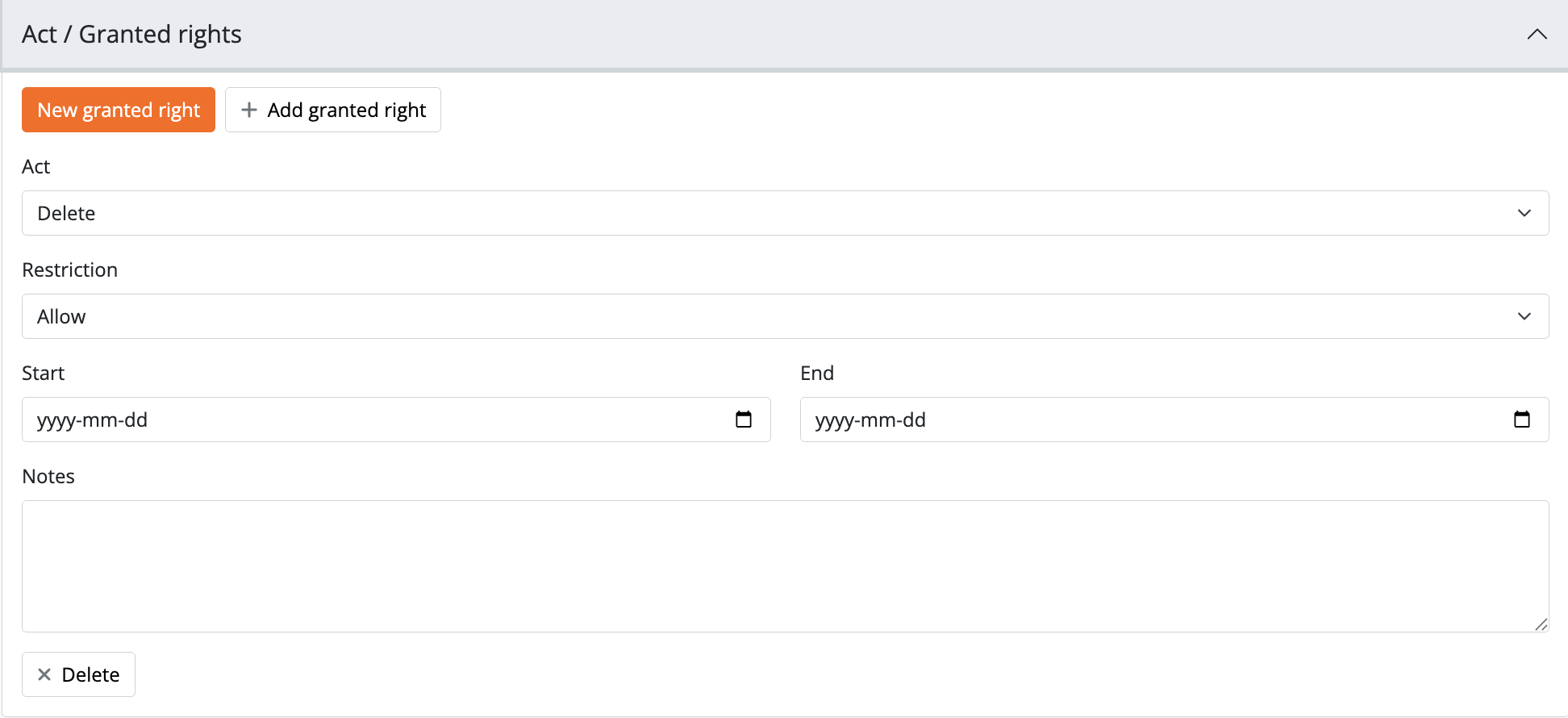Click the End field label
This screenshot has width=1568, height=718.
(x=817, y=373)
